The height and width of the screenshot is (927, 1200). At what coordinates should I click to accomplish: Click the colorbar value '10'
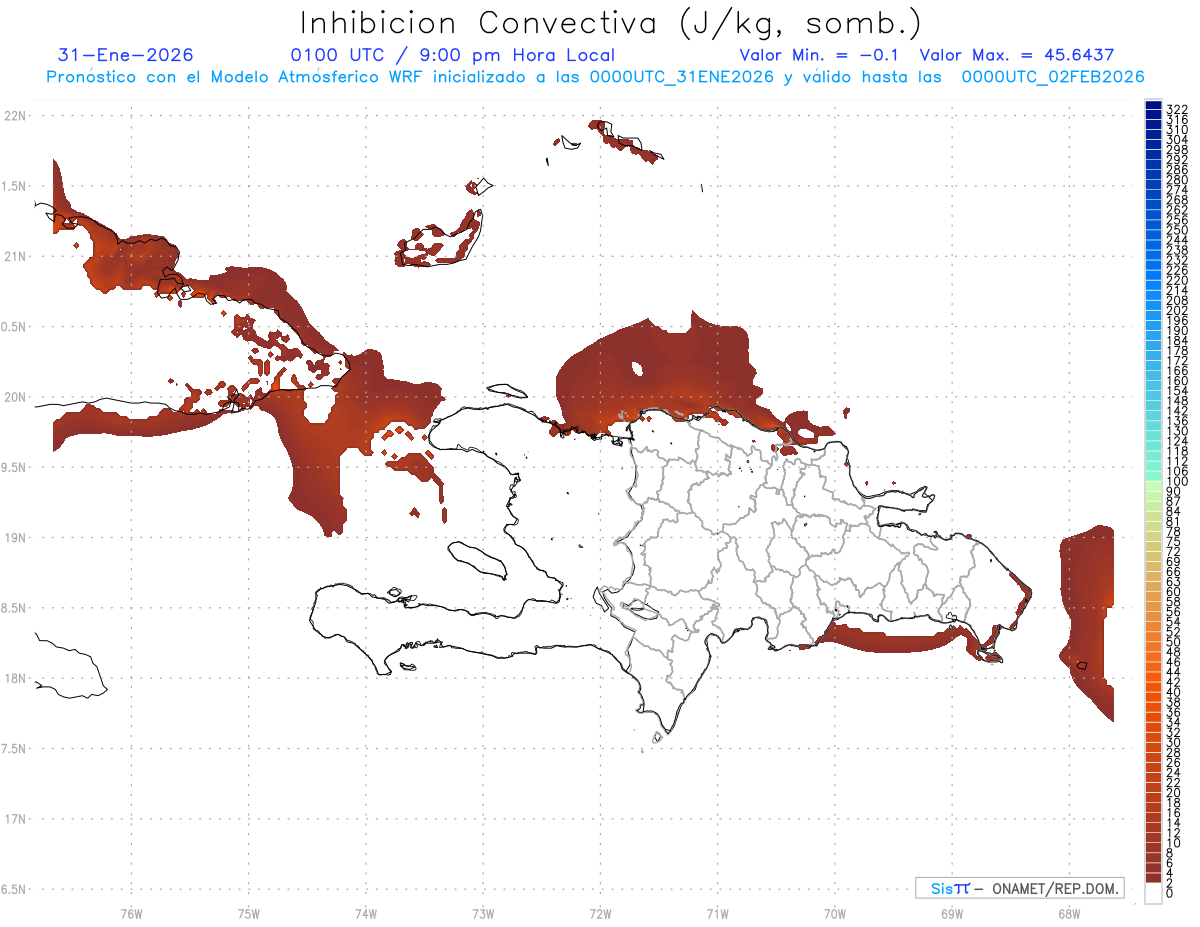pos(1173,843)
